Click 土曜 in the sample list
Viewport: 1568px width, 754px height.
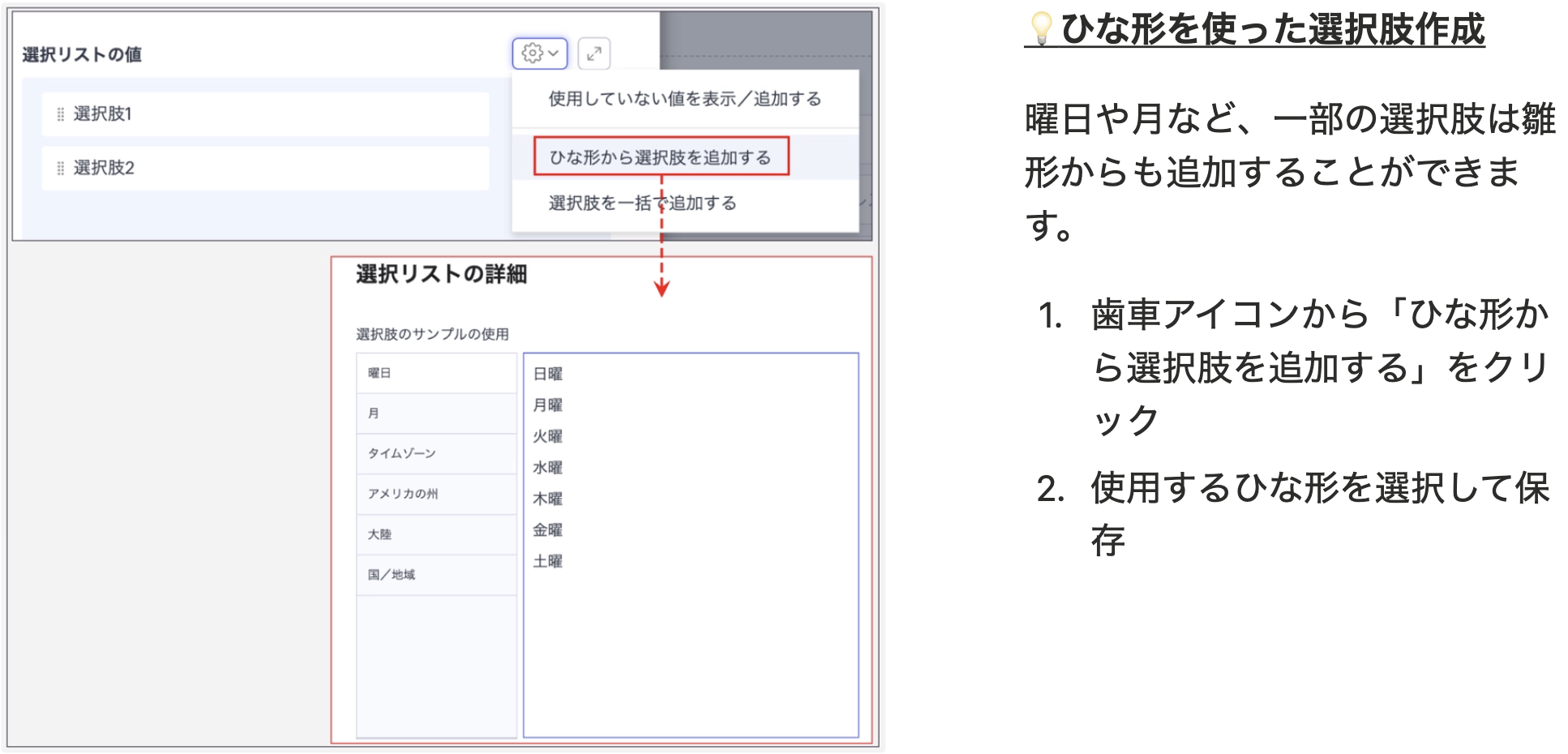tap(547, 561)
